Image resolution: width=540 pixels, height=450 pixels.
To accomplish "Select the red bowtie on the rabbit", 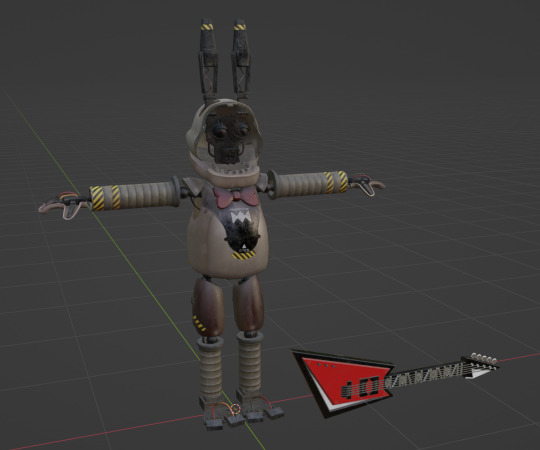I will point(236,197).
